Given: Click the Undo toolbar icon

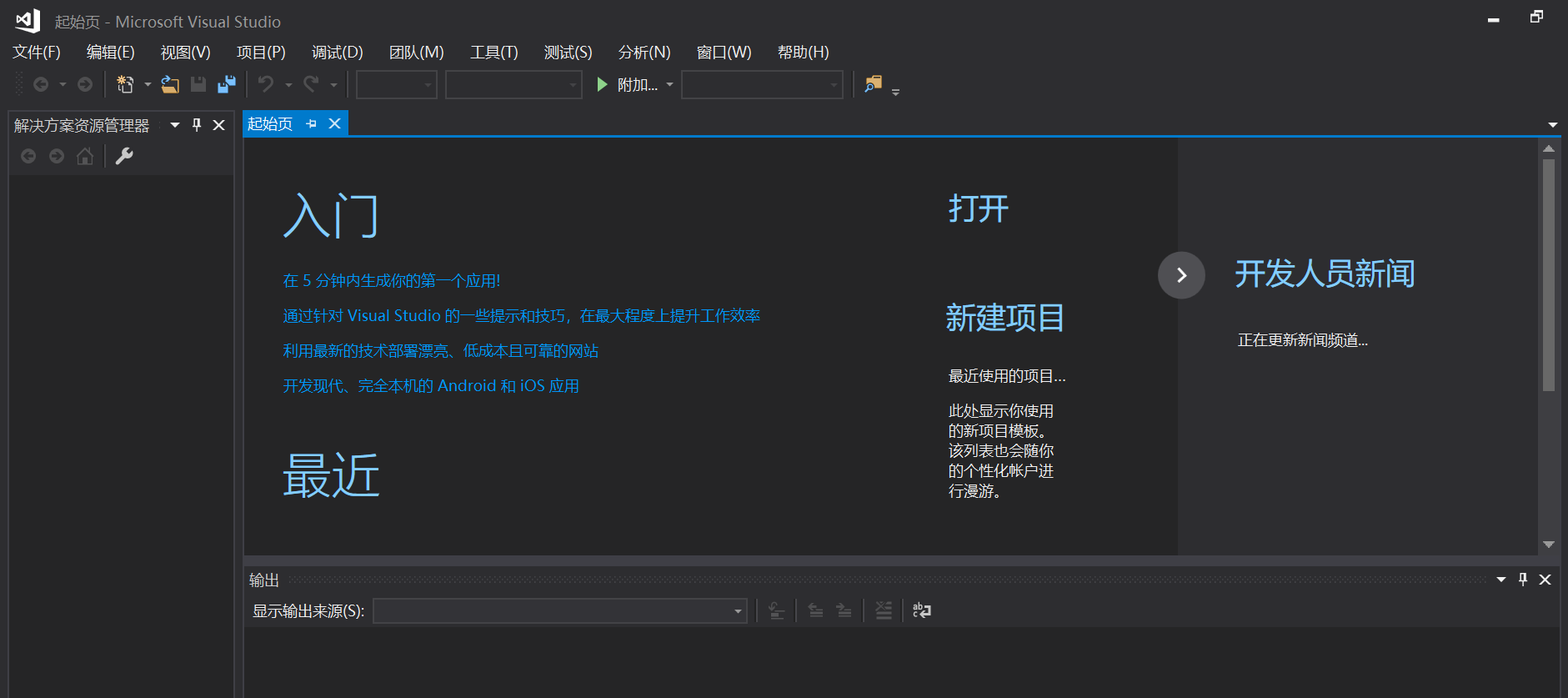Looking at the screenshot, I should tap(266, 84).
